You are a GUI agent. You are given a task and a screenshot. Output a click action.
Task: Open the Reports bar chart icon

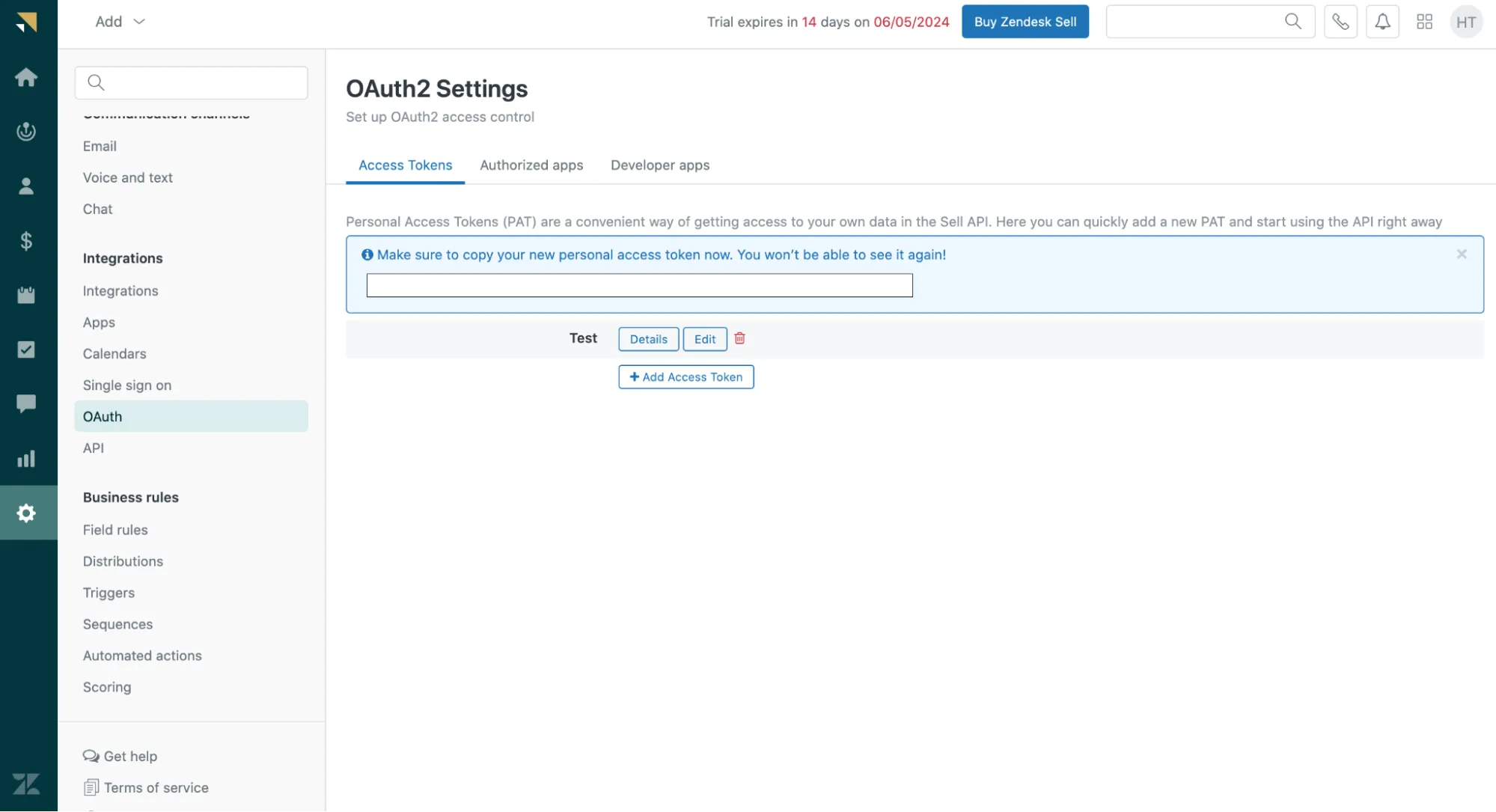coord(26,459)
